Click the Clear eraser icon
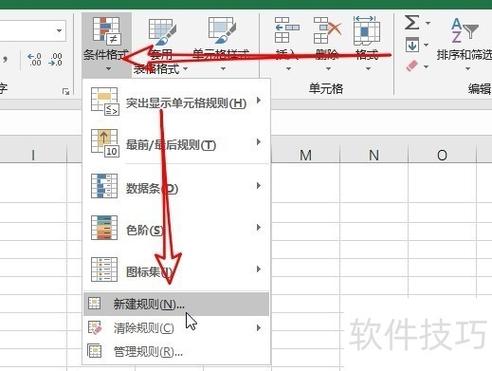The image size is (492, 371). click(412, 66)
